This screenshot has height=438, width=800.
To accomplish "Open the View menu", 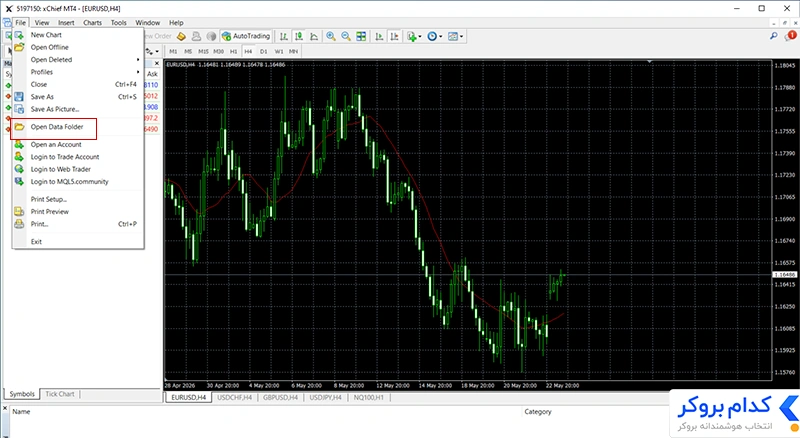I will (x=42, y=22).
